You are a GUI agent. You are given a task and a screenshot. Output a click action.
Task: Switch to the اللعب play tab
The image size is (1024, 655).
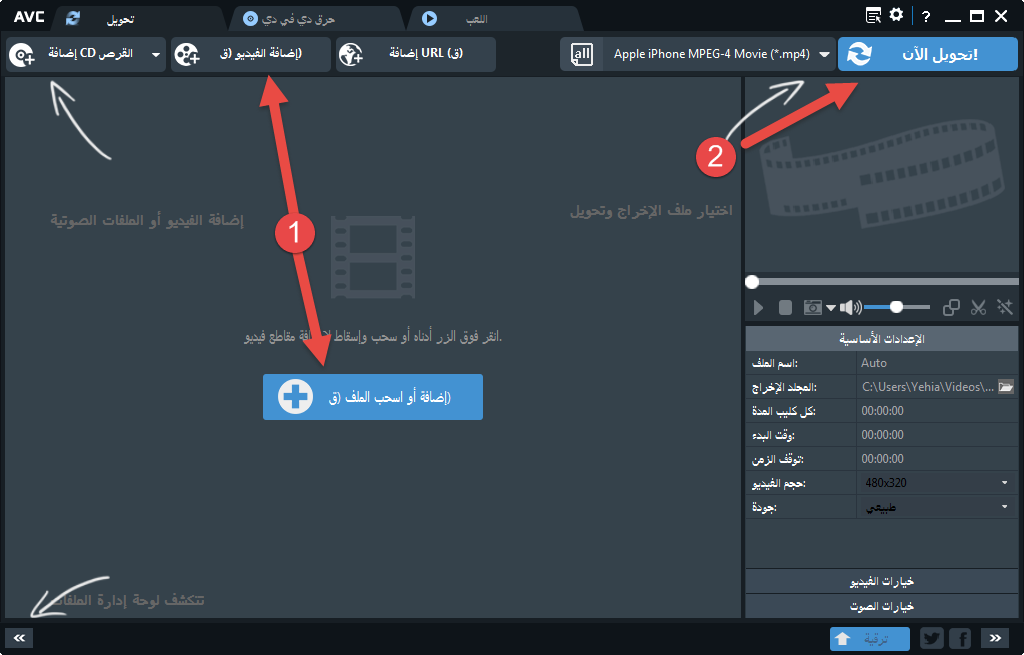tap(493, 19)
